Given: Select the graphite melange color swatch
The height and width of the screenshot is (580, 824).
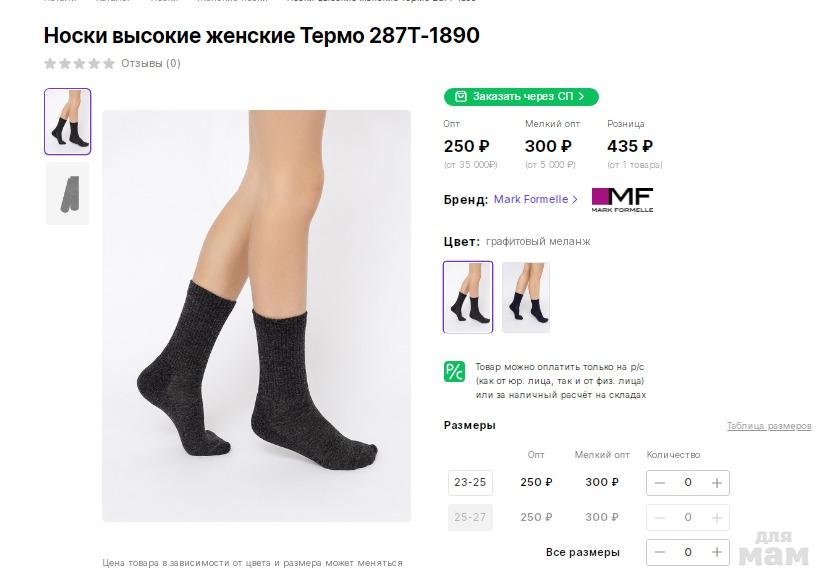Looking at the screenshot, I should pos(468,297).
